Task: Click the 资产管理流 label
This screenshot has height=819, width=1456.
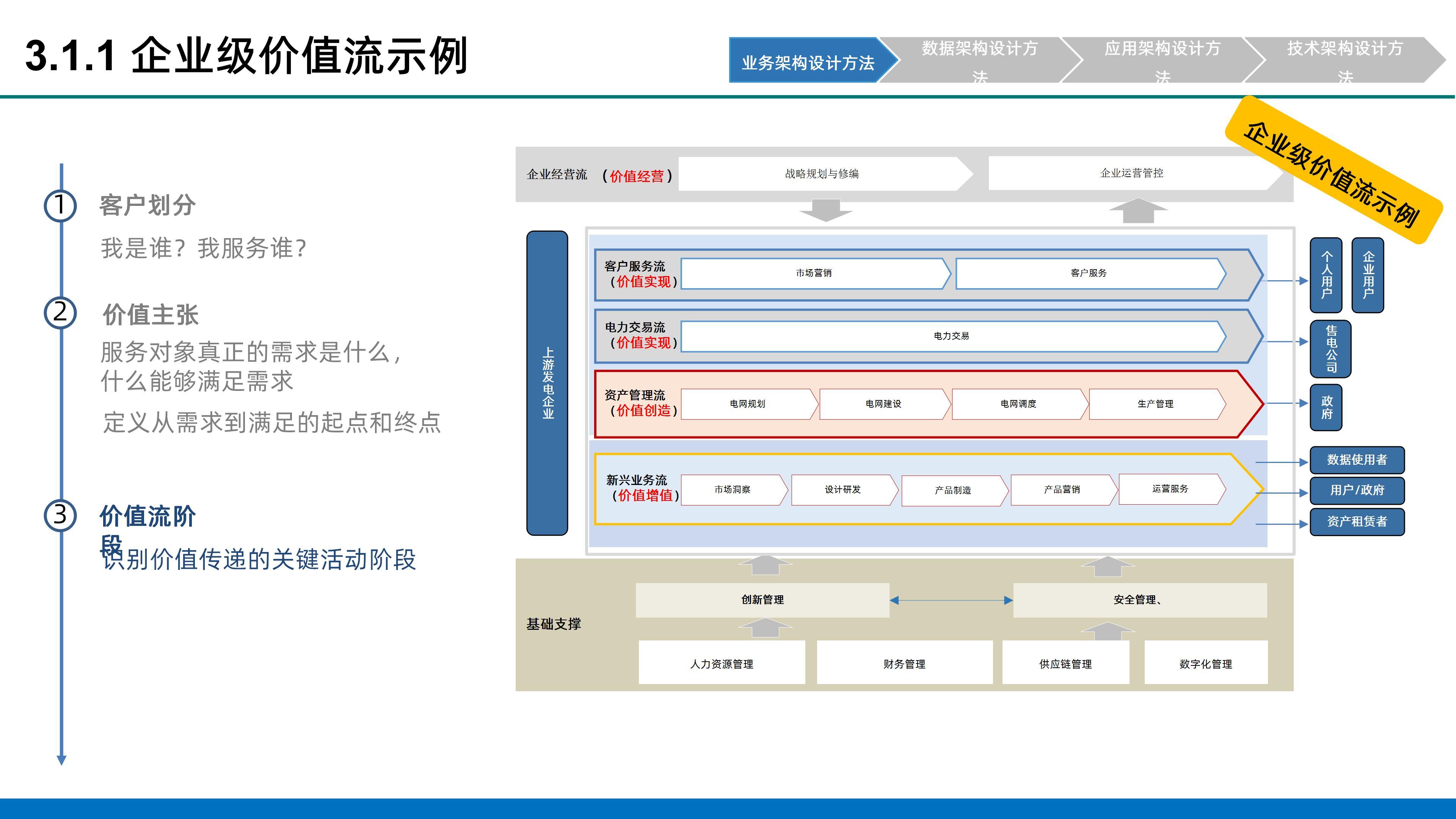Action: [634, 395]
